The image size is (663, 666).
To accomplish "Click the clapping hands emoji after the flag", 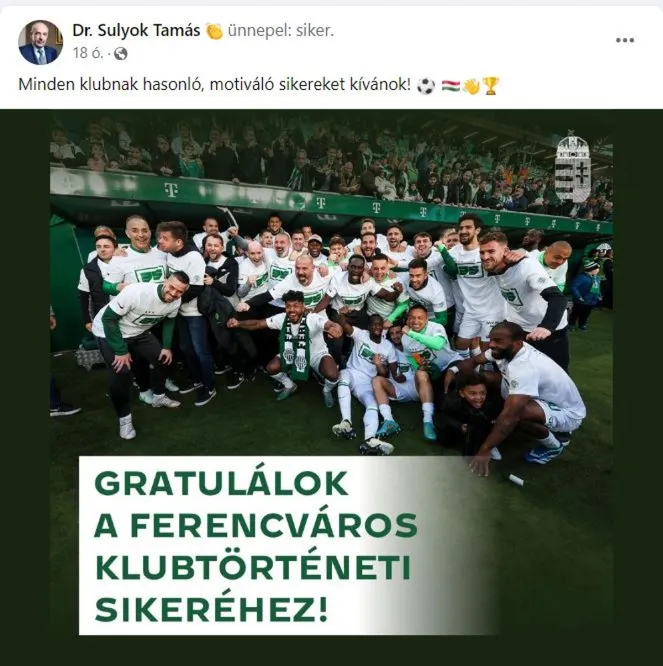I will [x=471, y=86].
